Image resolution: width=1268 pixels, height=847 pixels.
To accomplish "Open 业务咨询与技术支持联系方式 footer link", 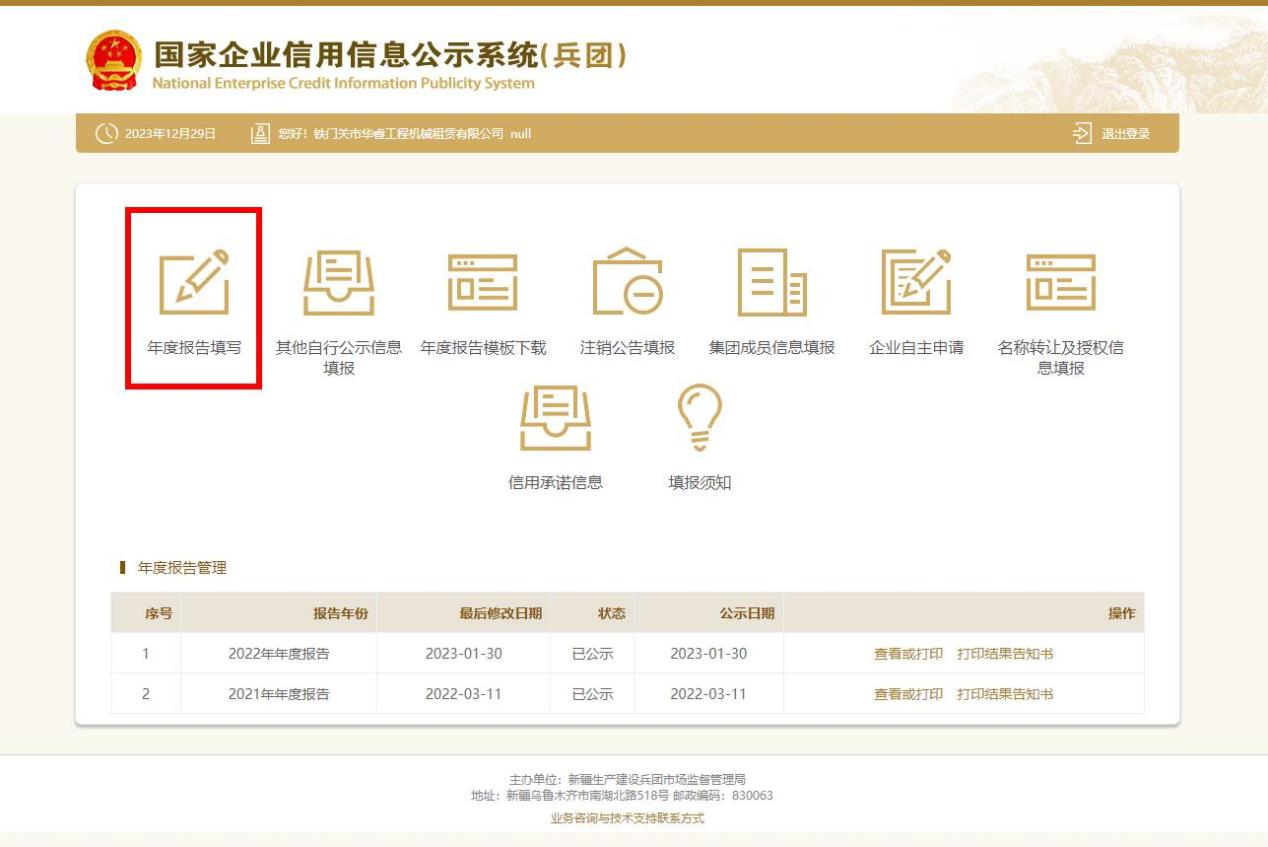I will (x=627, y=818).
